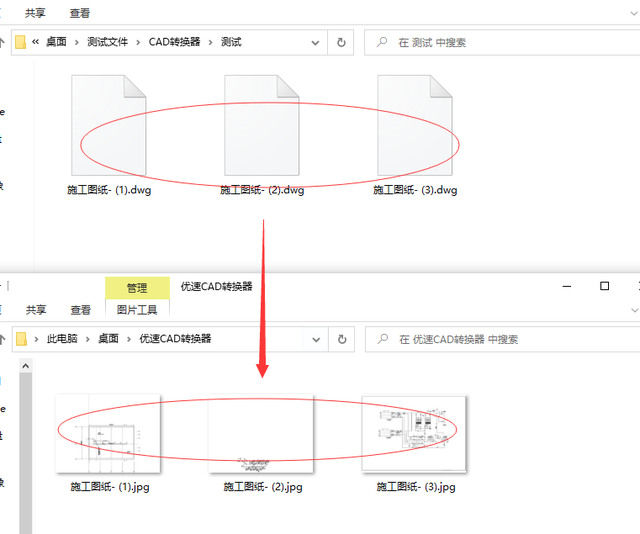640x534 pixels.
Task: Click 桌面 breadcrumb in lower window
Action: pos(108,338)
